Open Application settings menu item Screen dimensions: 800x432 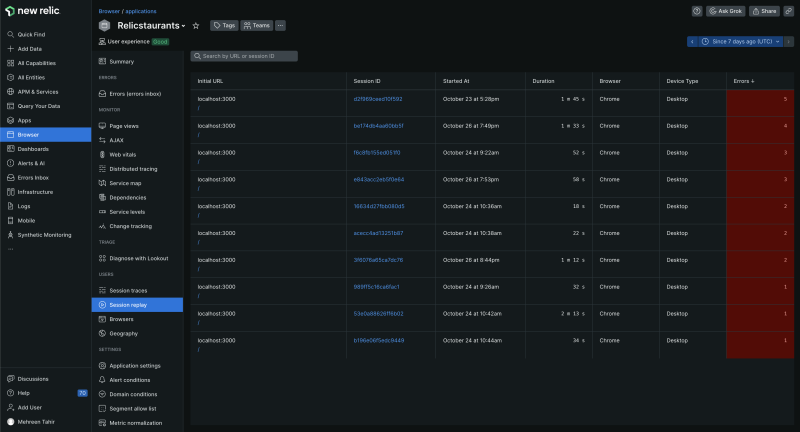pos(135,365)
